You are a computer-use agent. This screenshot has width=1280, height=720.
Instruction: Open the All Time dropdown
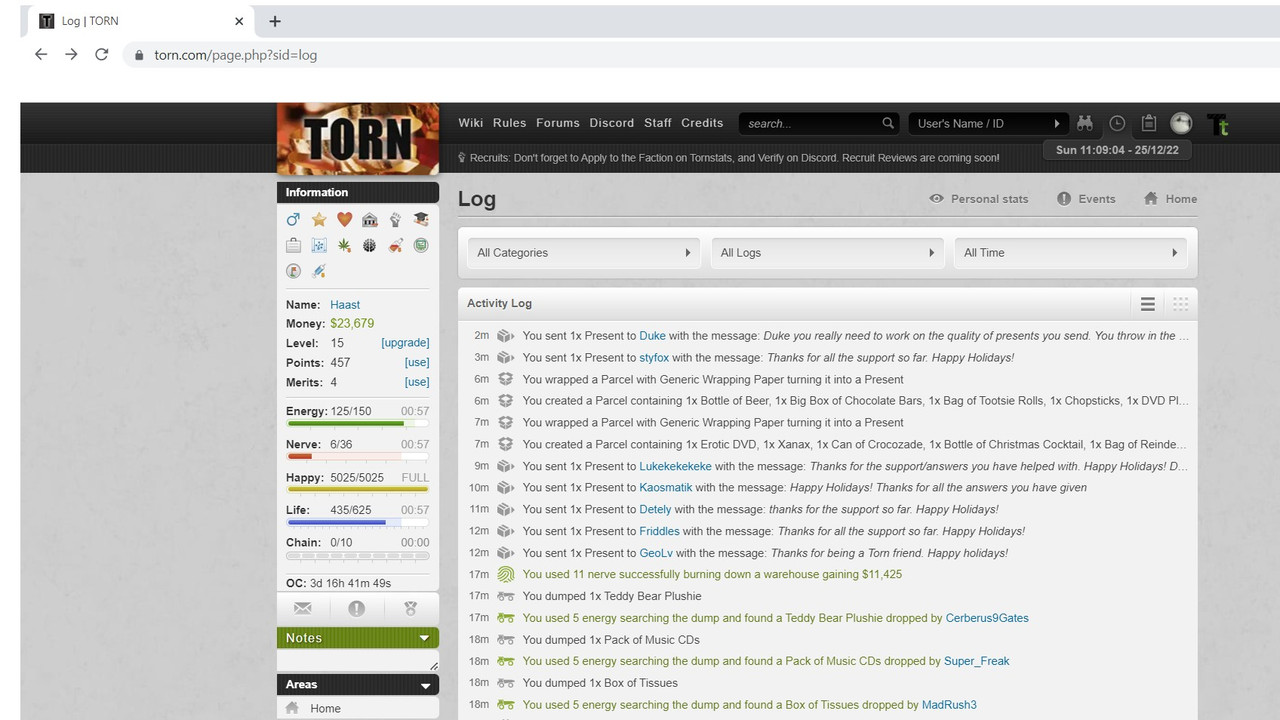coord(1071,253)
